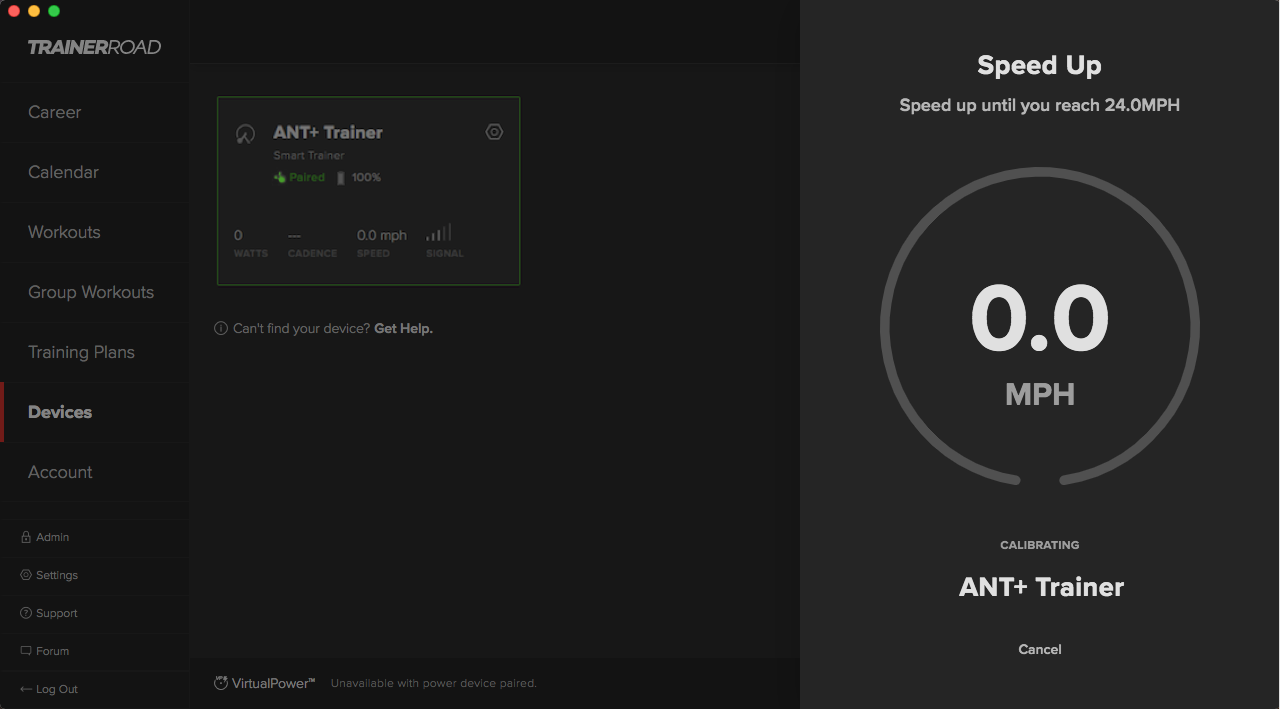1280x709 pixels.
Task: Open Settings in the sidebar
Action: click(x=57, y=575)
